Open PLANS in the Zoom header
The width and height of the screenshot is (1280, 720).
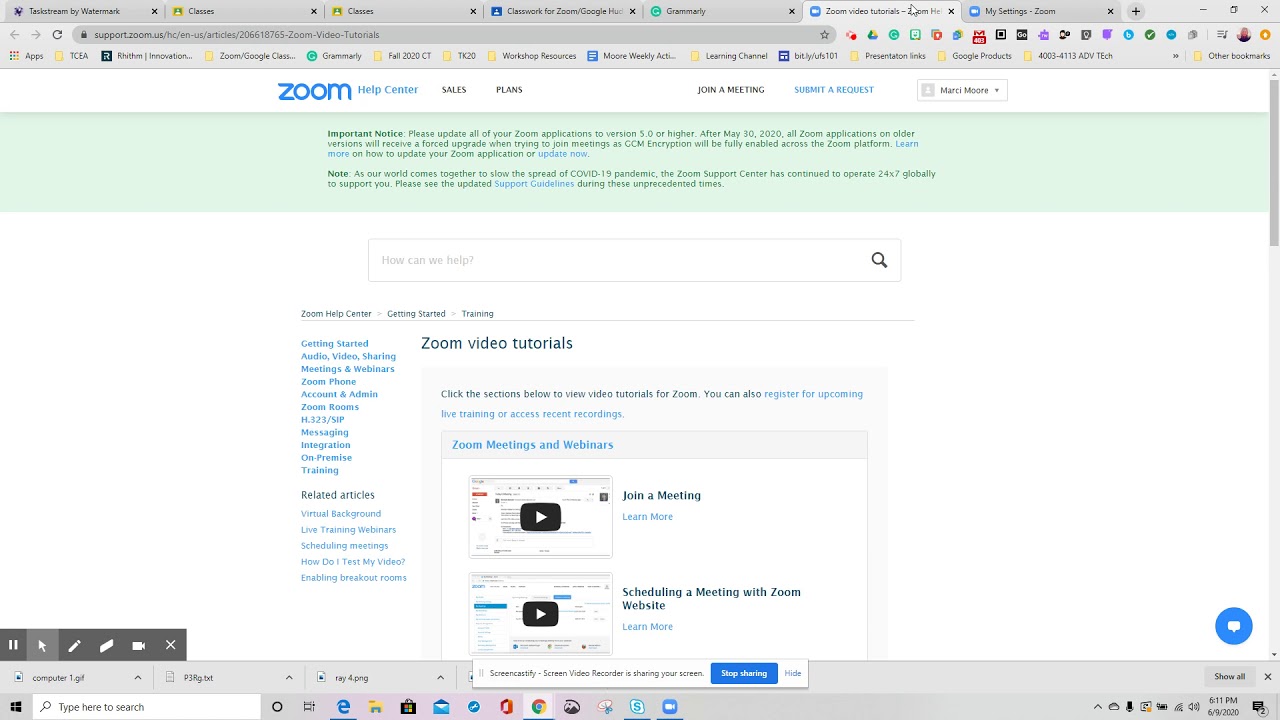tap(509, 90)
